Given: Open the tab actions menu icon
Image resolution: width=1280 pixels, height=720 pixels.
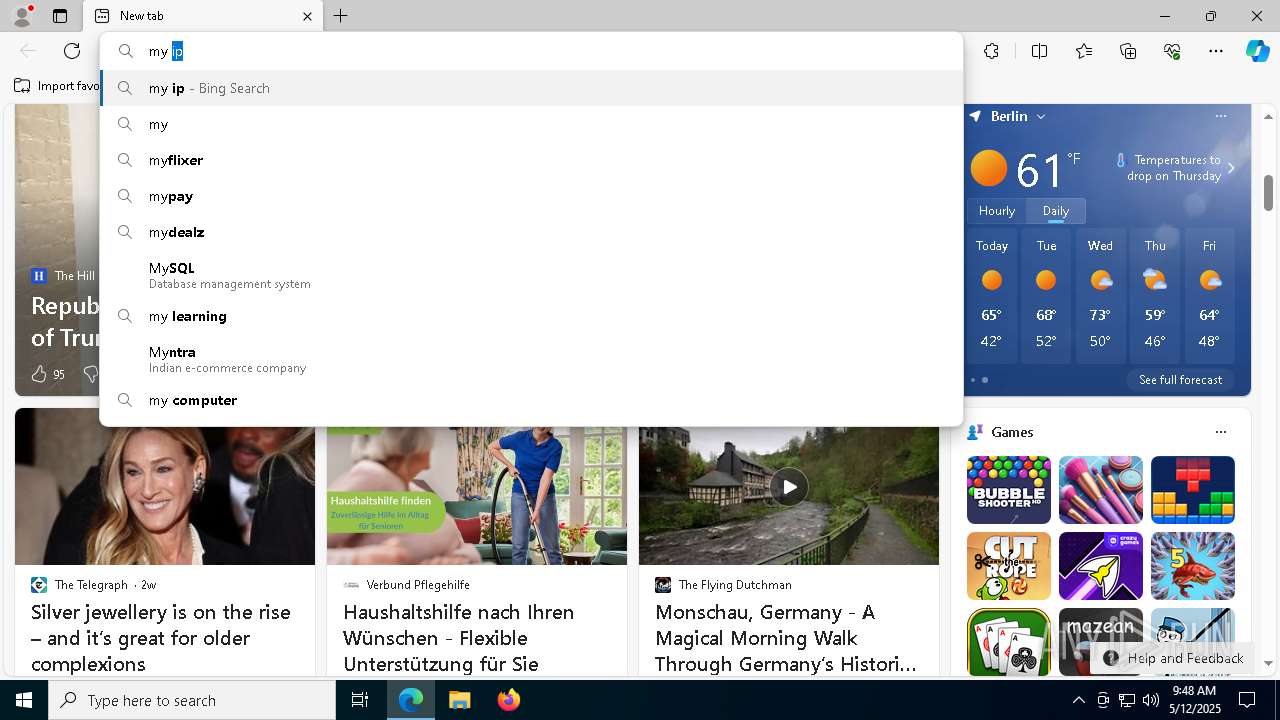Looking at the screenshot, I should pyautogui.click(x=60, y=16).
